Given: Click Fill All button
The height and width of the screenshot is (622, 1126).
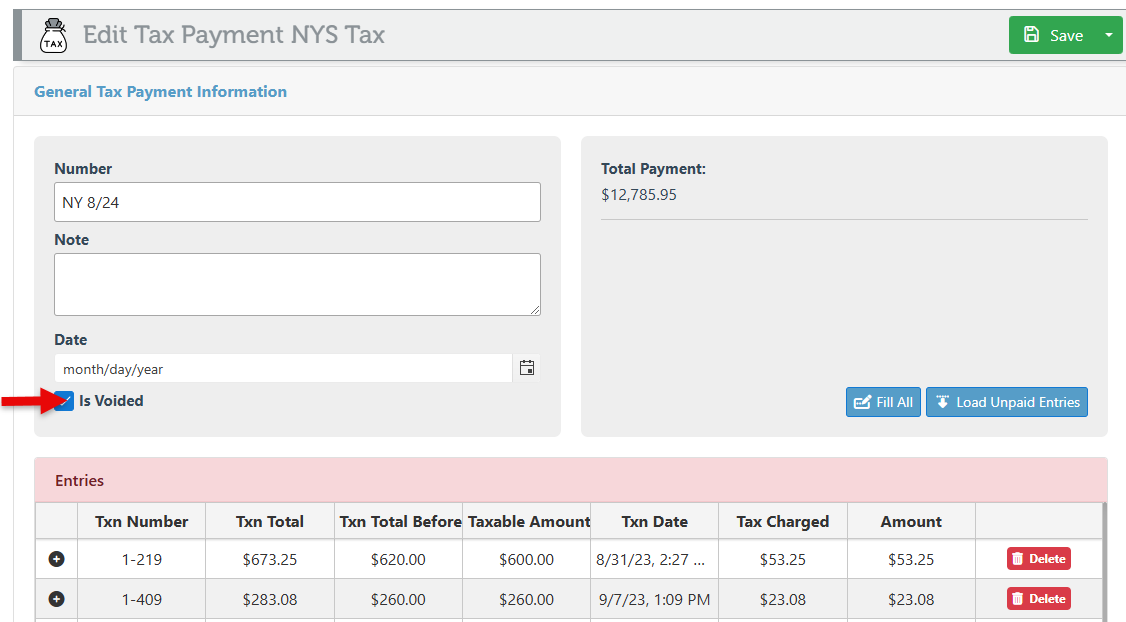Looking at the screenshot, I should [x=883, y=402].
